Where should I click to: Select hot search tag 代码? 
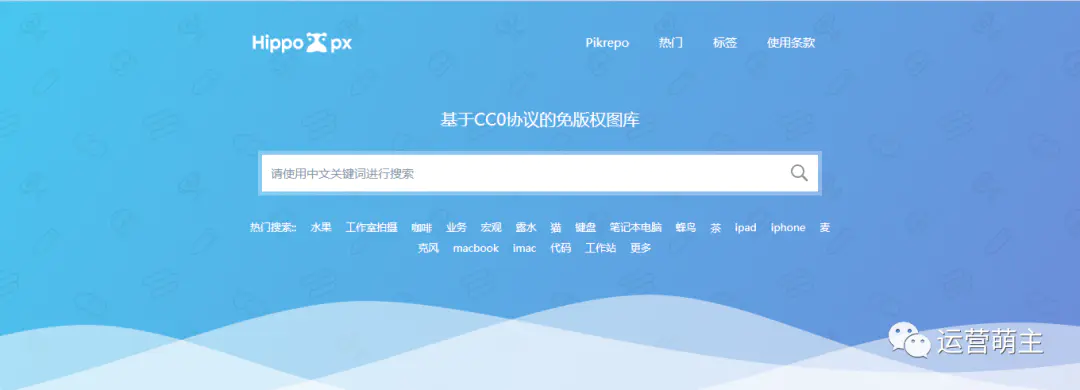[560, 248]
